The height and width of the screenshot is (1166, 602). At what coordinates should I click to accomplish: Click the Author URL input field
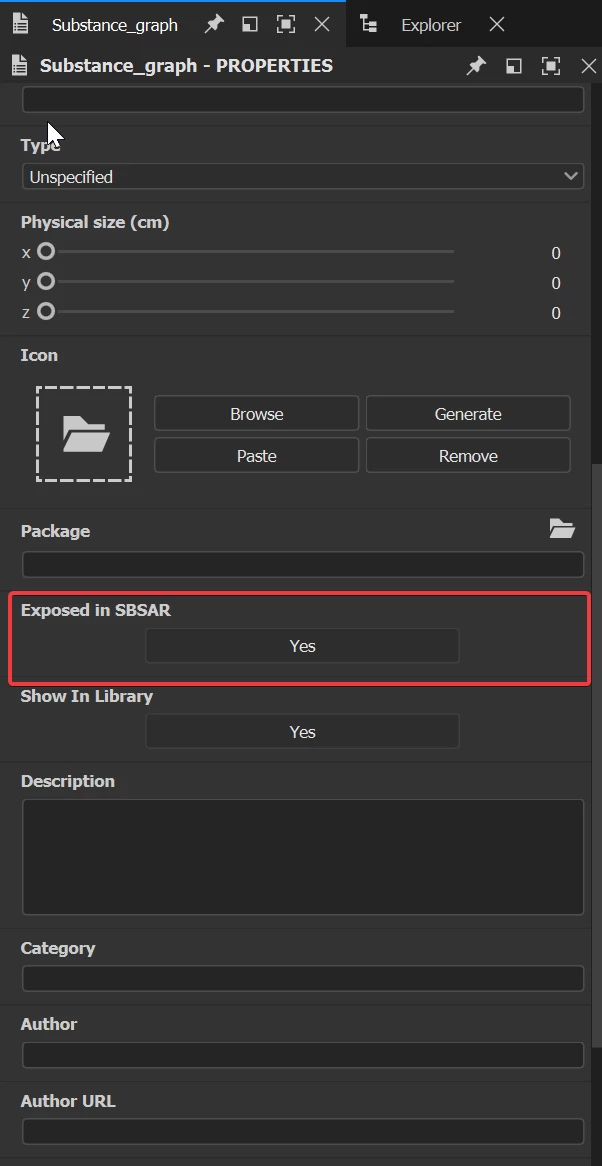point(303,1132)
